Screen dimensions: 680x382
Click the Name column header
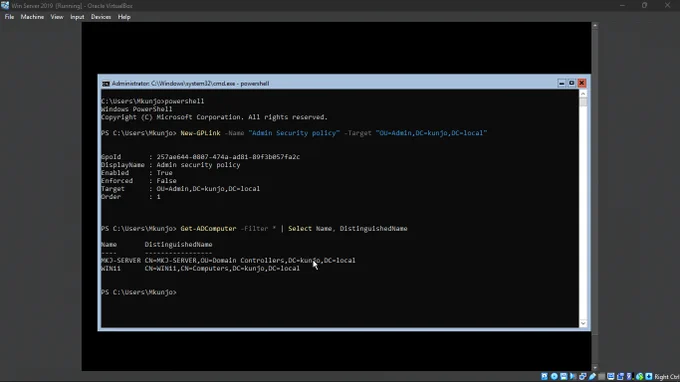click(109, 245)
